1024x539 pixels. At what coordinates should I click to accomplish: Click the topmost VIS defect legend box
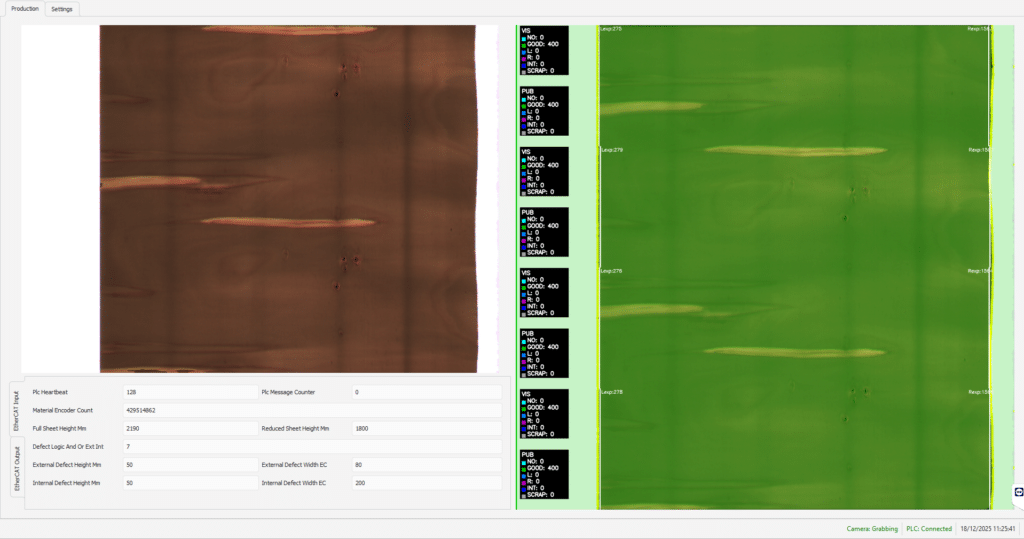(543, 50)
